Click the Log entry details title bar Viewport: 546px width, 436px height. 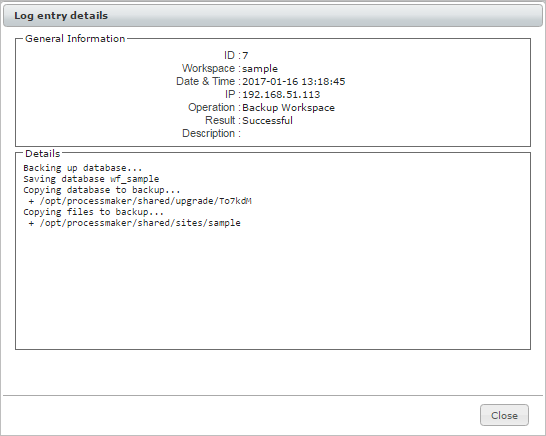pyautogui.click(x=273, y=16)
